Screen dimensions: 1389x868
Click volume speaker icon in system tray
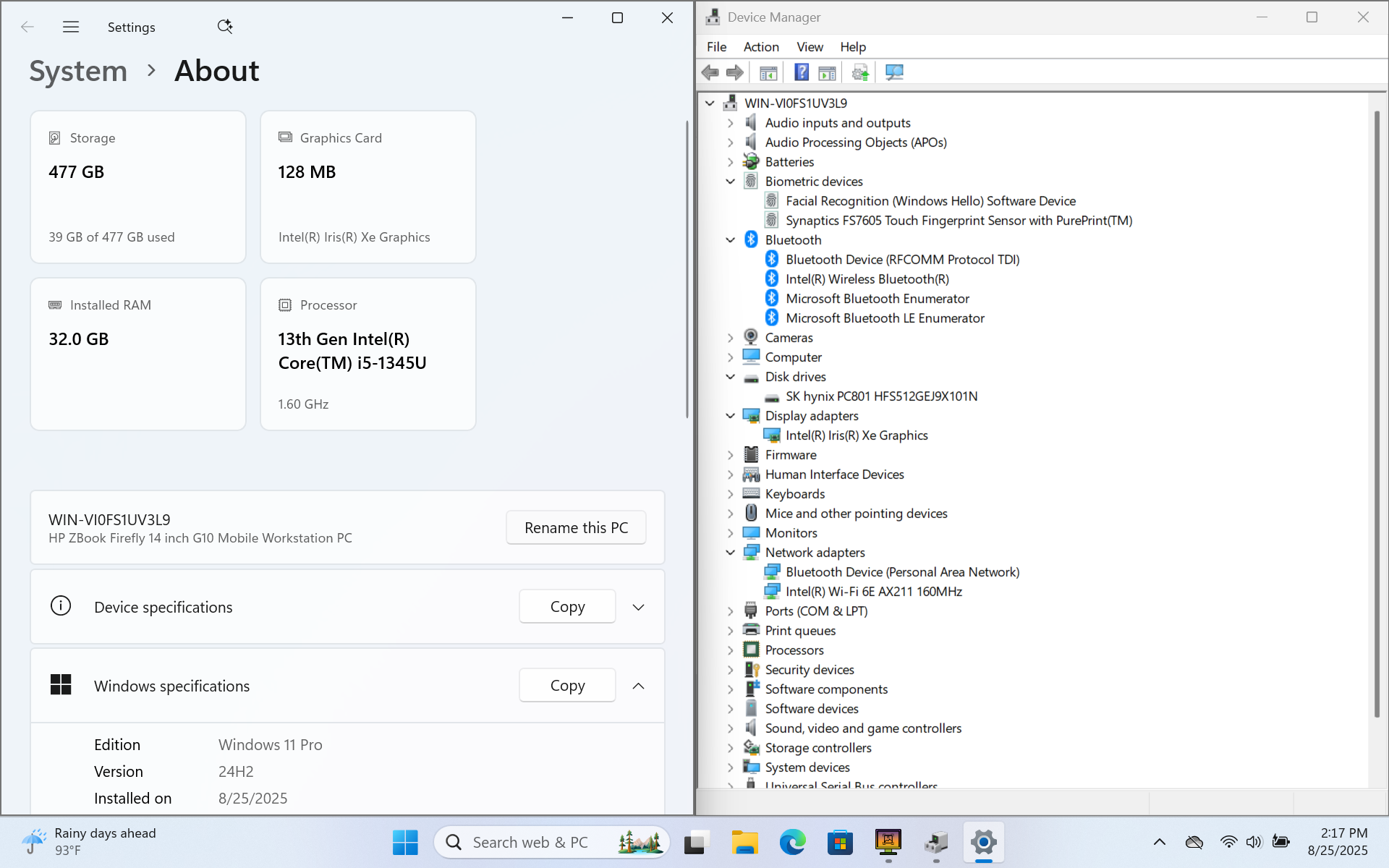click(1254, 842)
